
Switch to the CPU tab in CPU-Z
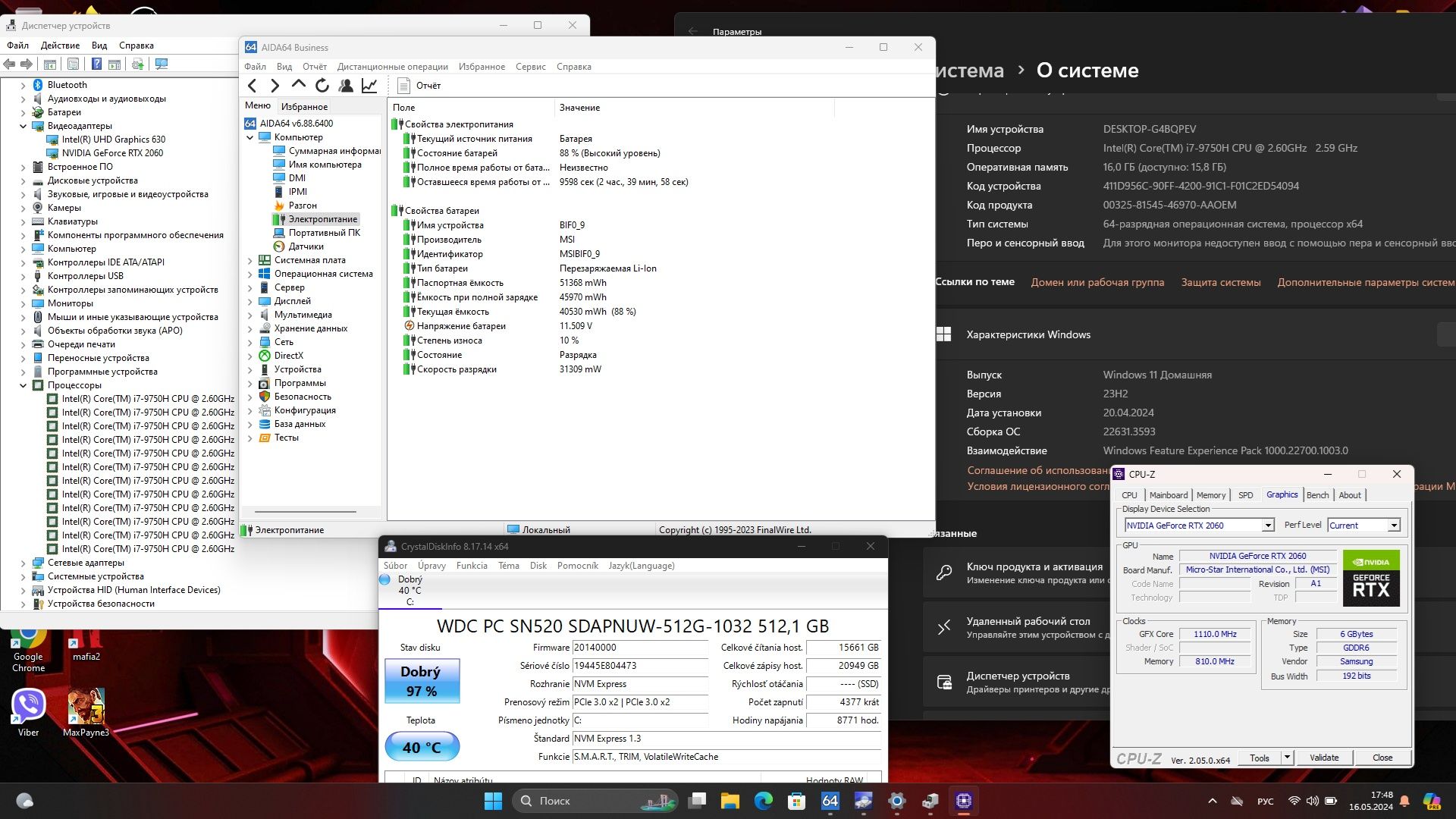pyautogui.click(x=1129, y=495)
